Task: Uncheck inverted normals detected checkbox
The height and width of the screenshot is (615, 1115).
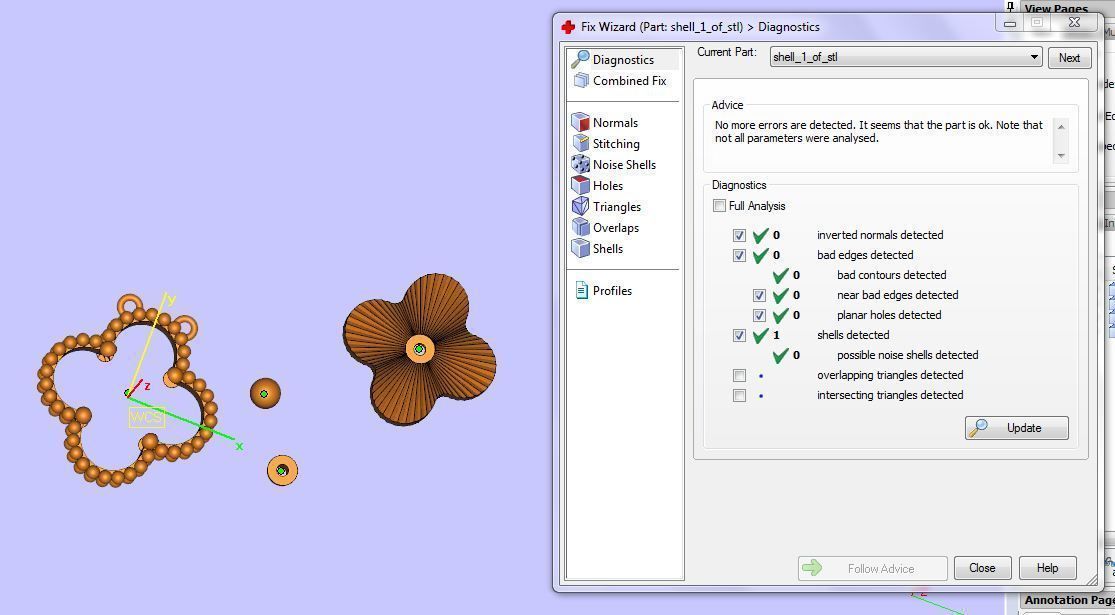Action: click(x=739, y=235)
